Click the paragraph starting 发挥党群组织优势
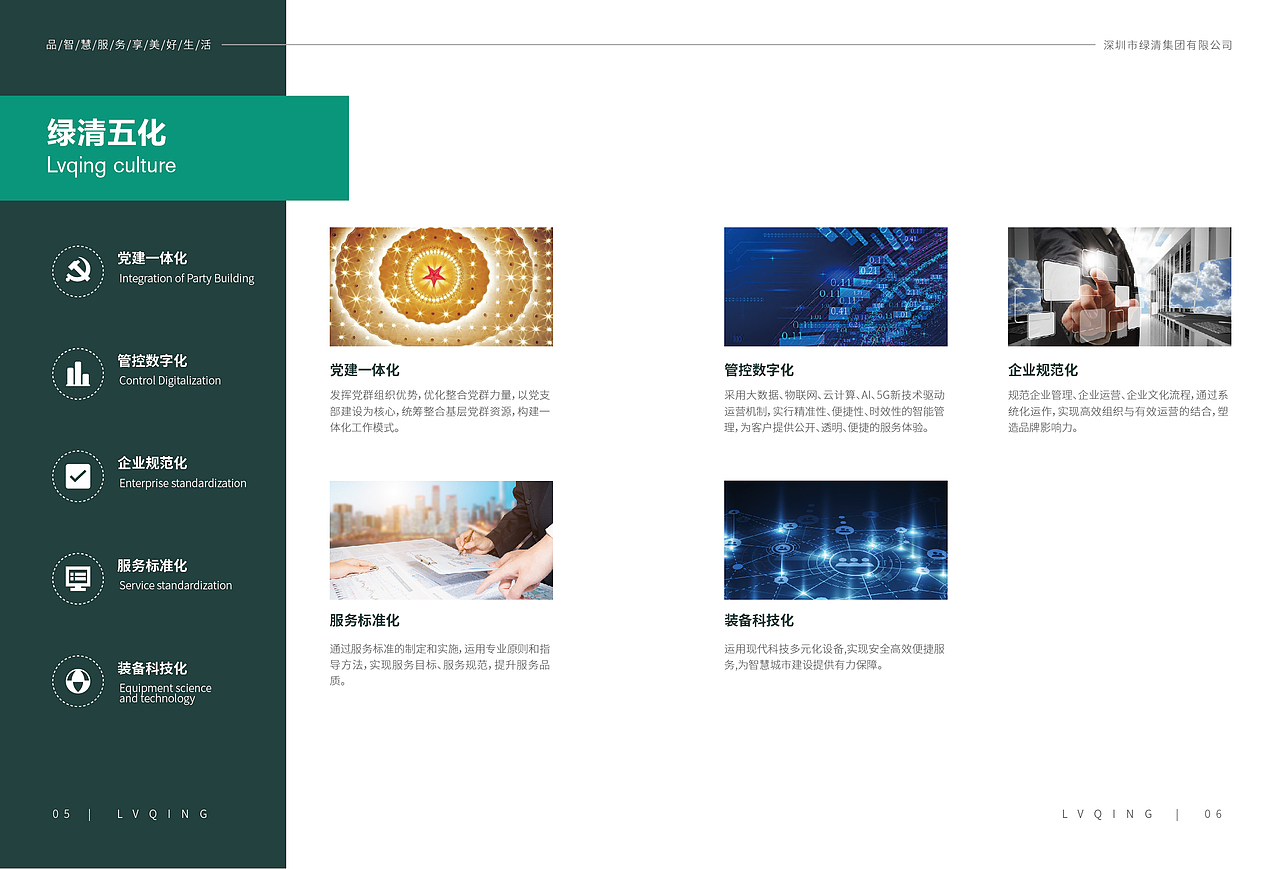 tap(440, 411)
